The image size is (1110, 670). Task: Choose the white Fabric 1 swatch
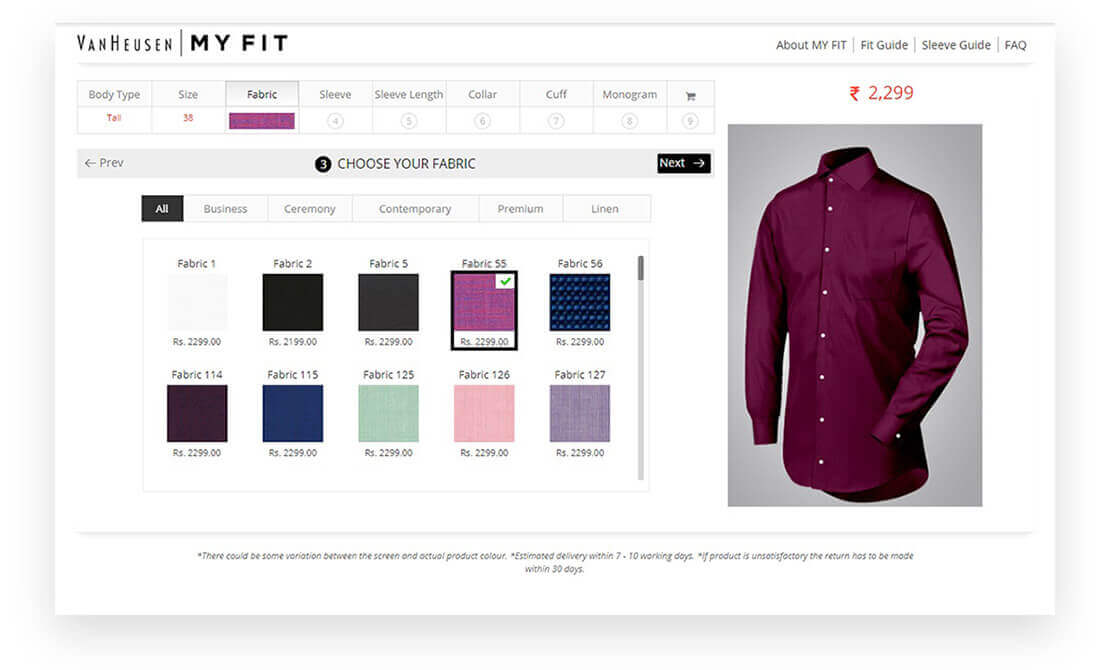[197, 302]
